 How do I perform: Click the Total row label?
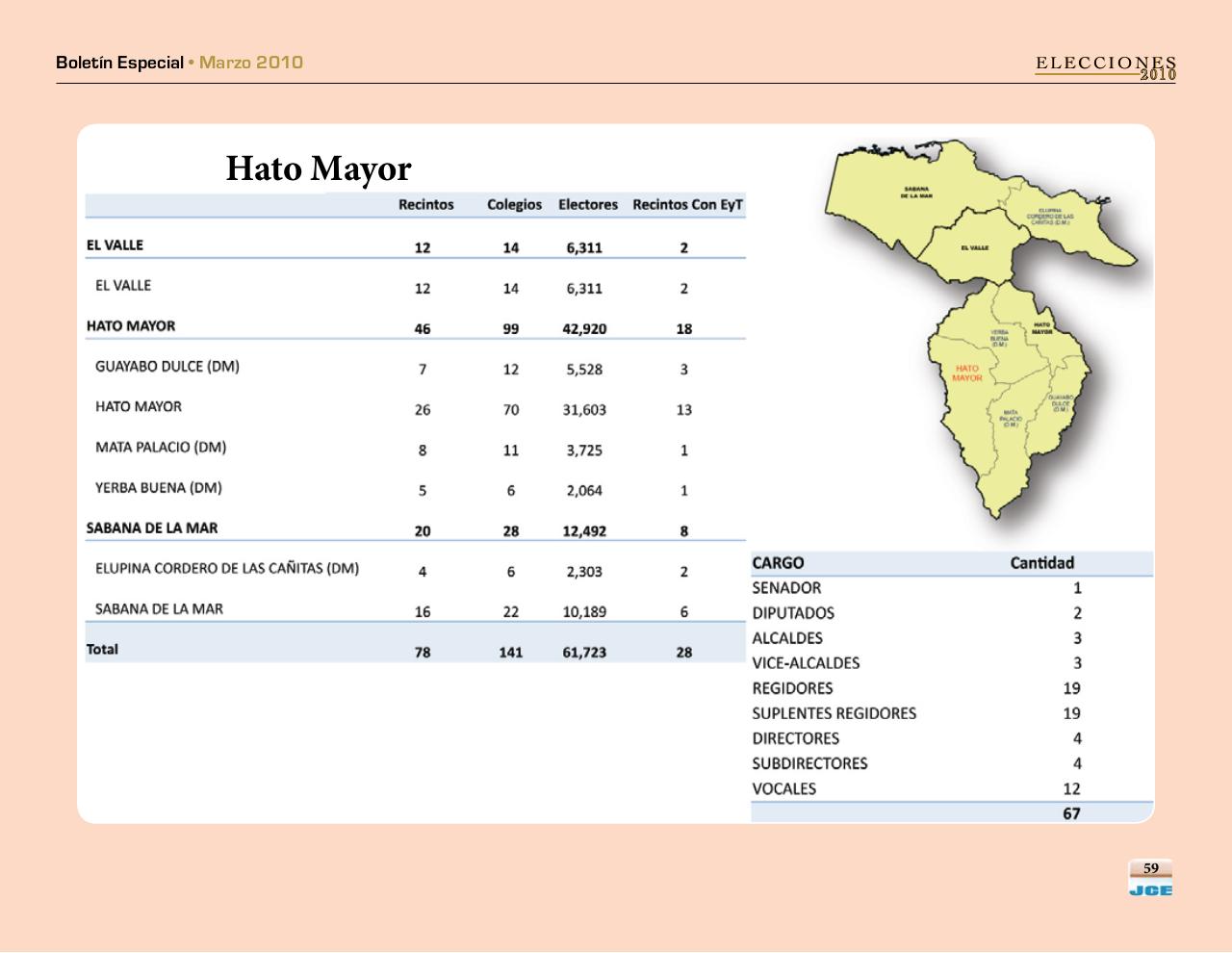(x=102, y=650)
